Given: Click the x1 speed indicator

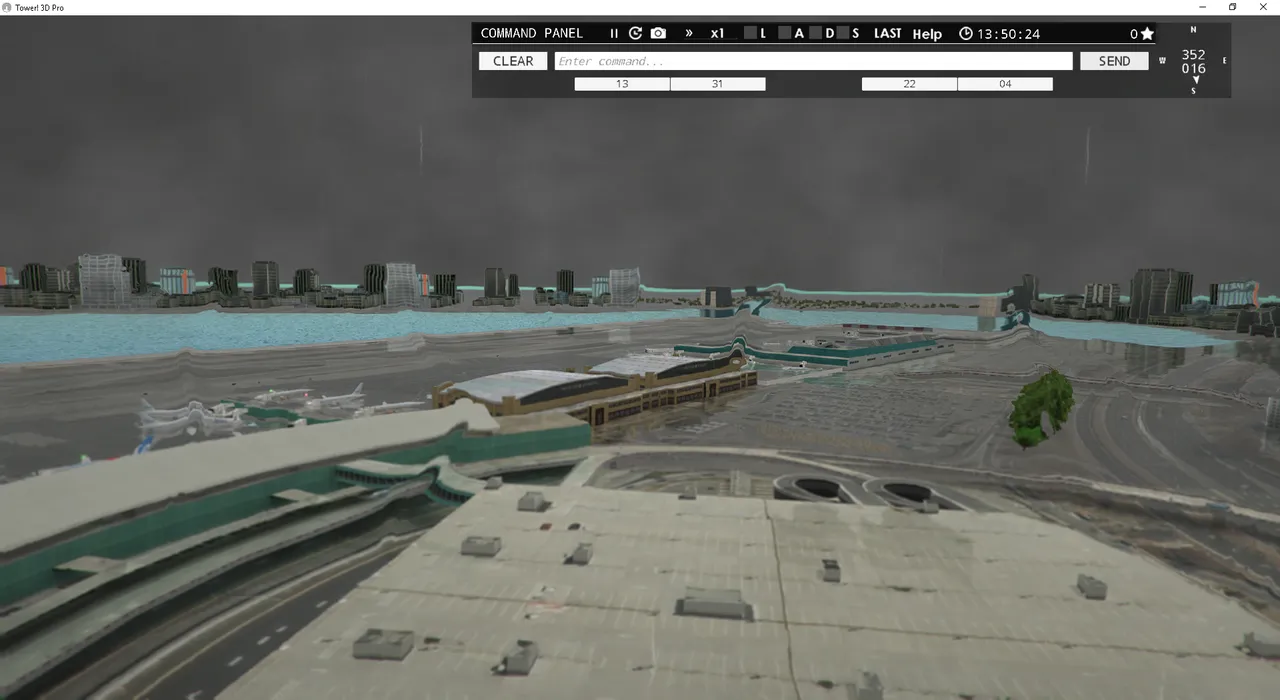Looking at the screenshot, I should (x=717, y=33).
